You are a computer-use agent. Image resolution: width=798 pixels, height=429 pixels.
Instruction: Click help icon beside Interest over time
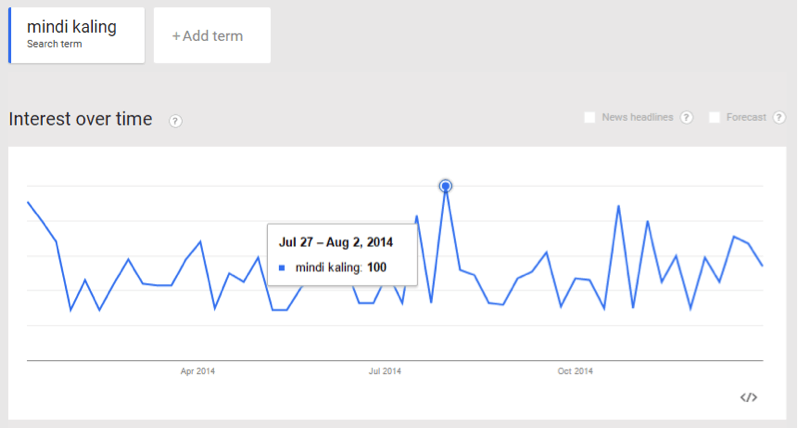tap(175, 121)
